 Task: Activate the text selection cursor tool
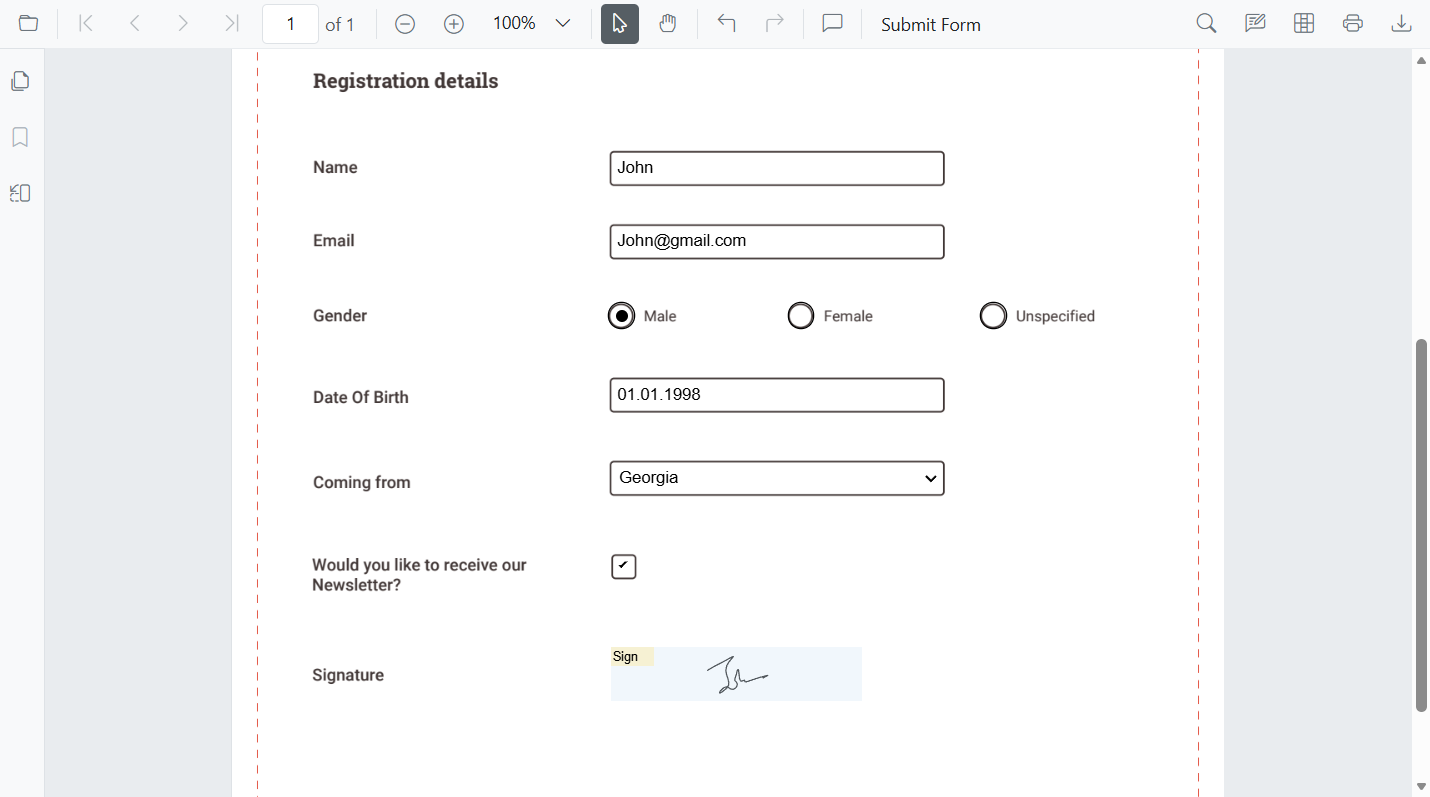click(620, 24)
